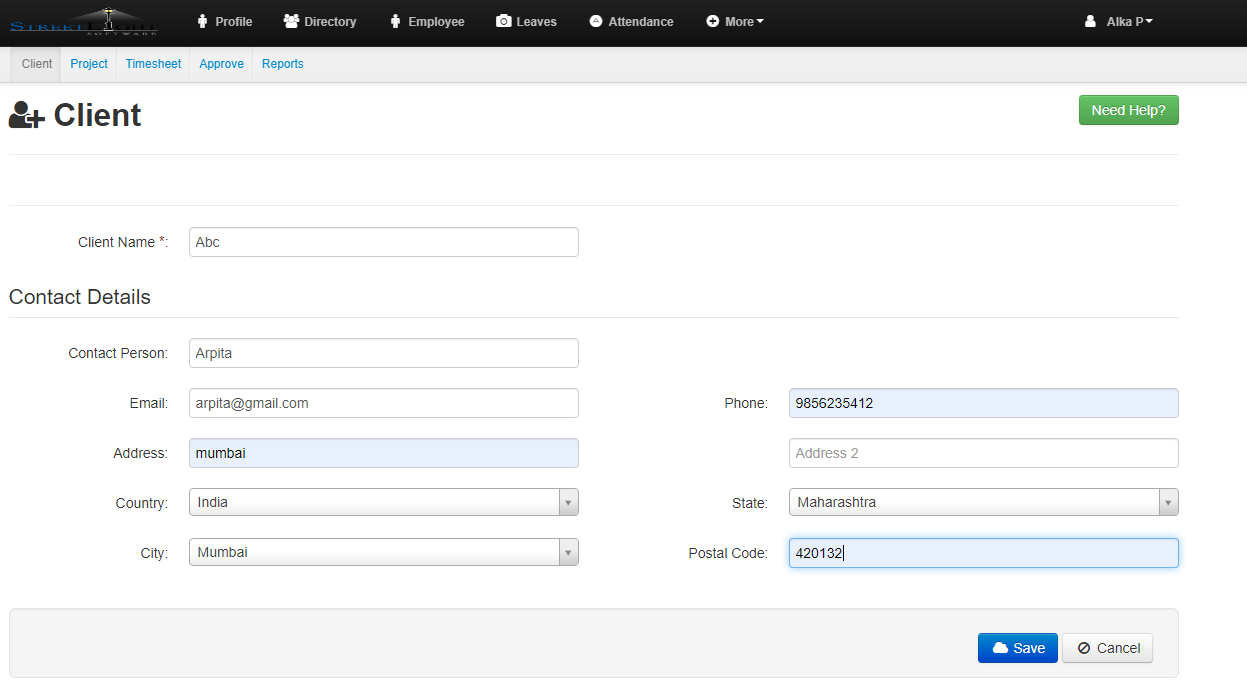Open the State dropdown showing Maharashtra
This screenshot has height=683, width=1247.
983,502
